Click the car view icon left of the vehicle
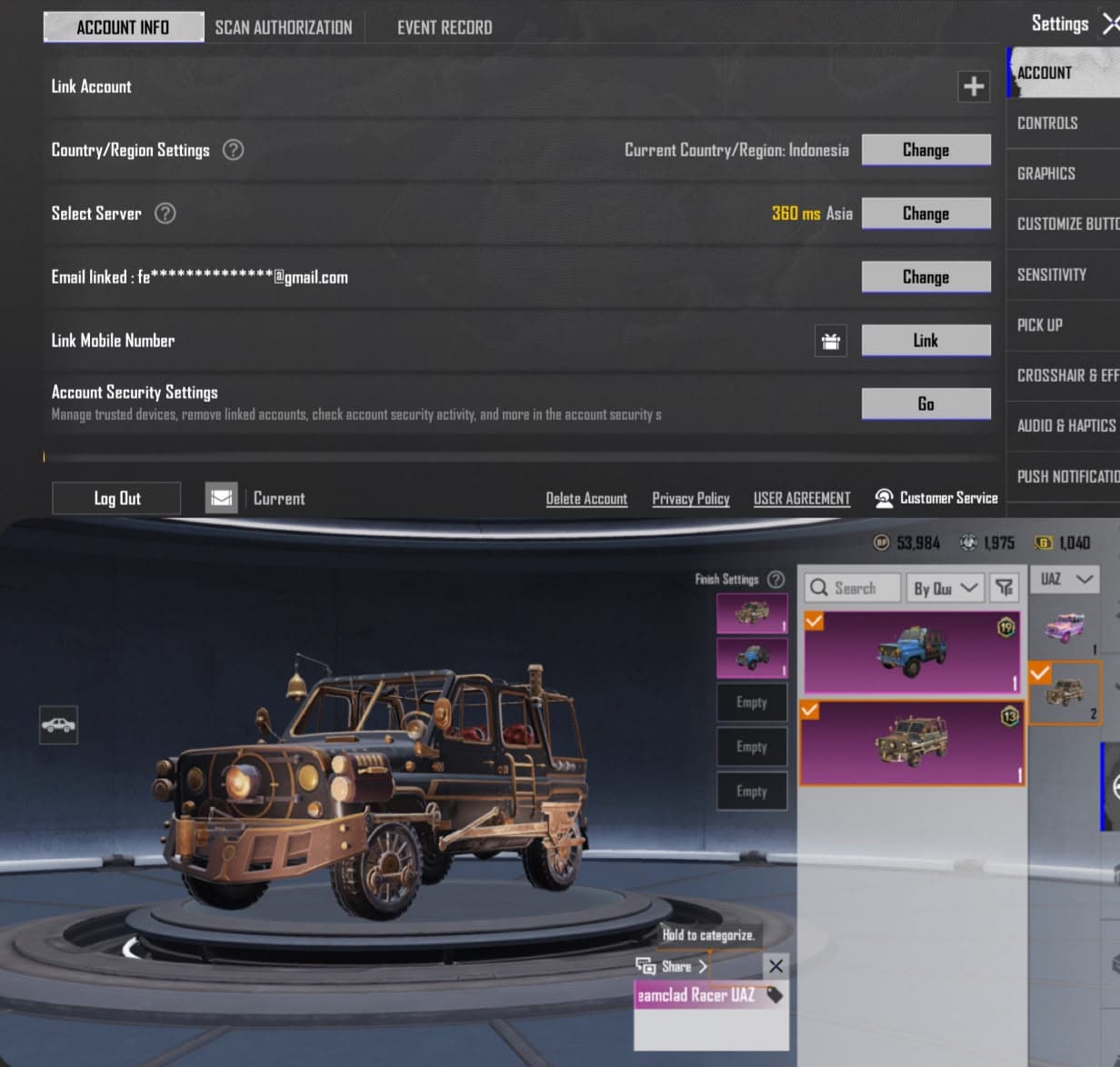1120x1067 pixels. [x=58, y=725]
